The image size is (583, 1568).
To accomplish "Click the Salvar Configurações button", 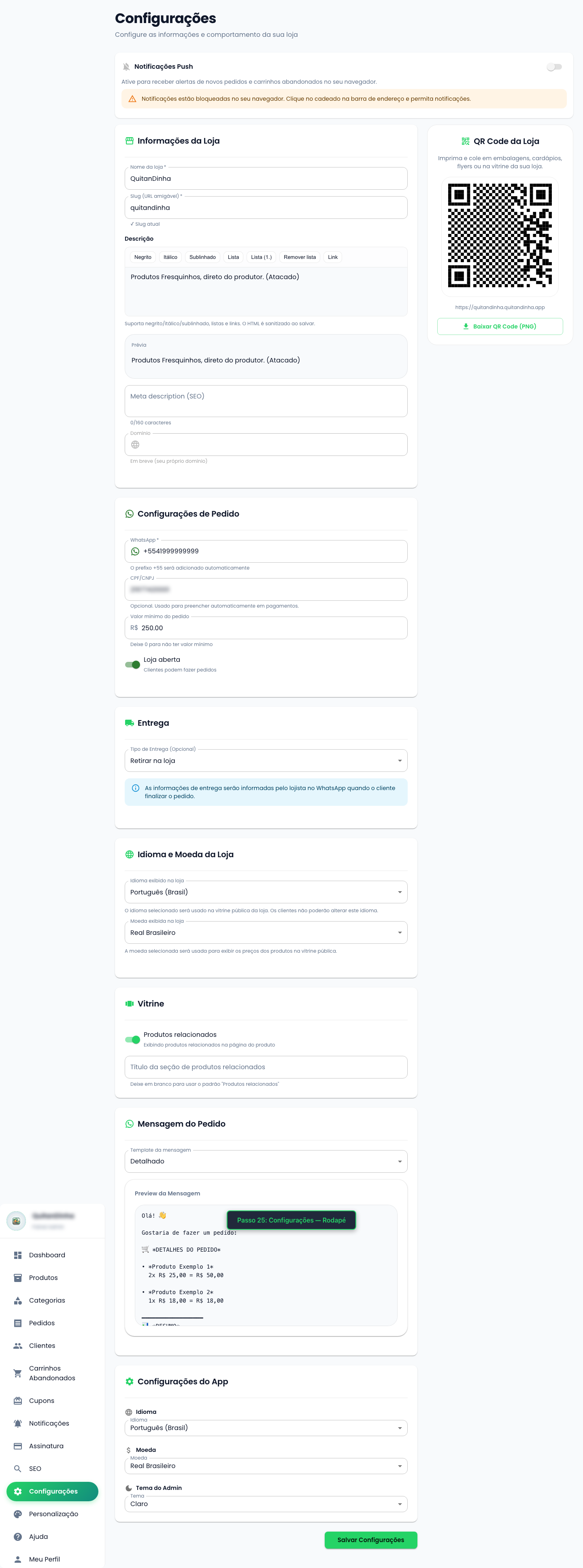I will pyautogui.click(x=370, y=1540).
